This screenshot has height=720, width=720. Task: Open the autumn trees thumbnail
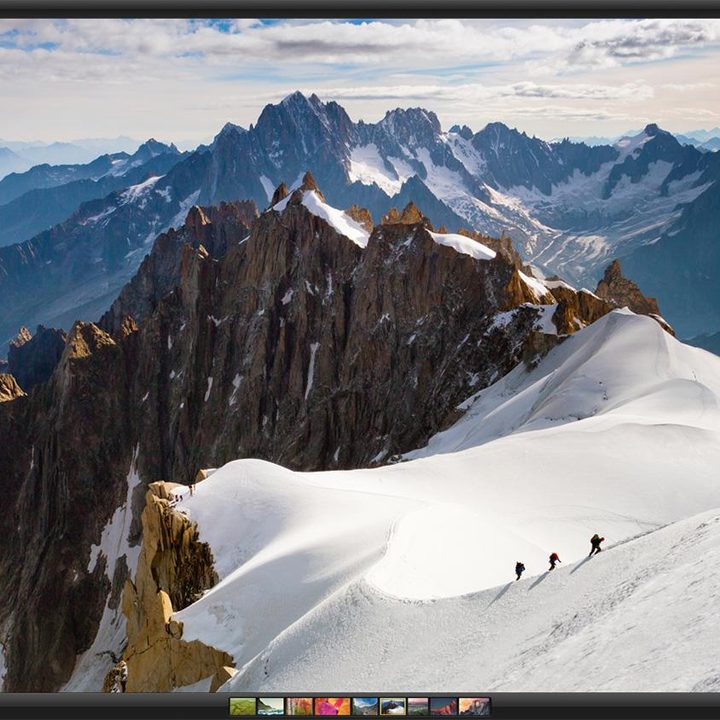pos(299,707)
